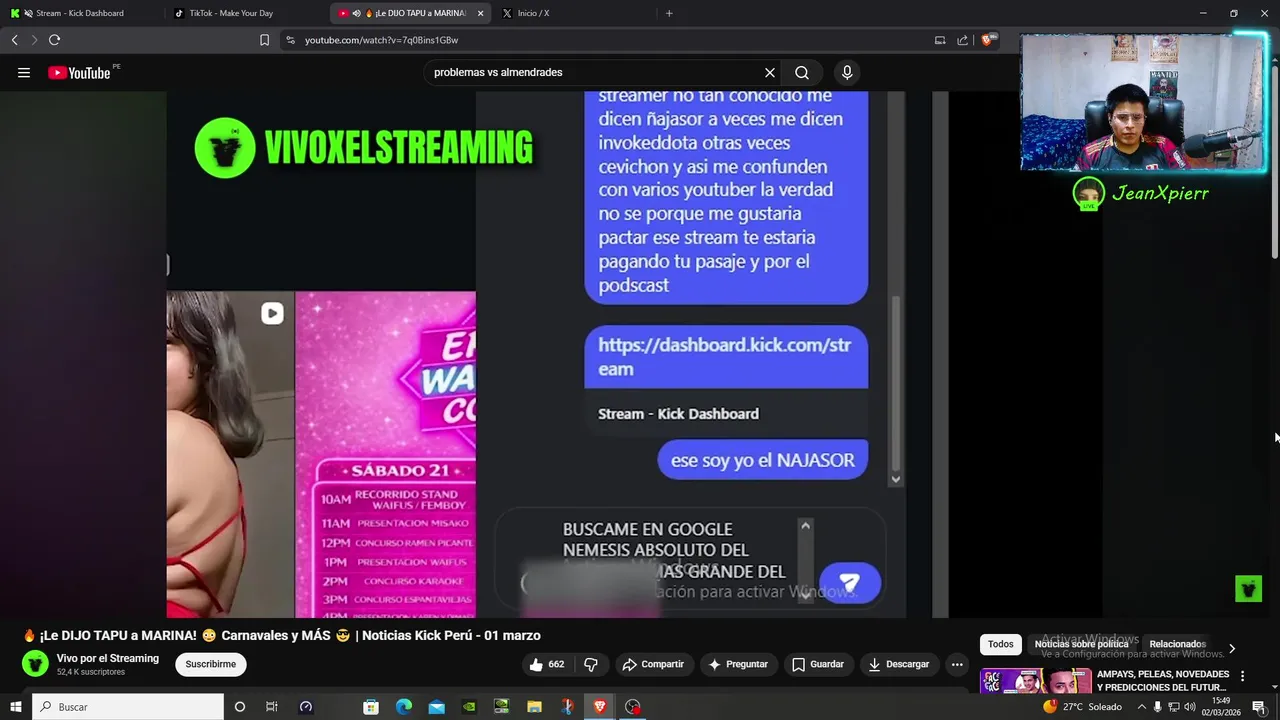The height and width of the screenshot is (720, 1280).
Task: Save video with the Guardar button
Action: [x=818, y=664]
